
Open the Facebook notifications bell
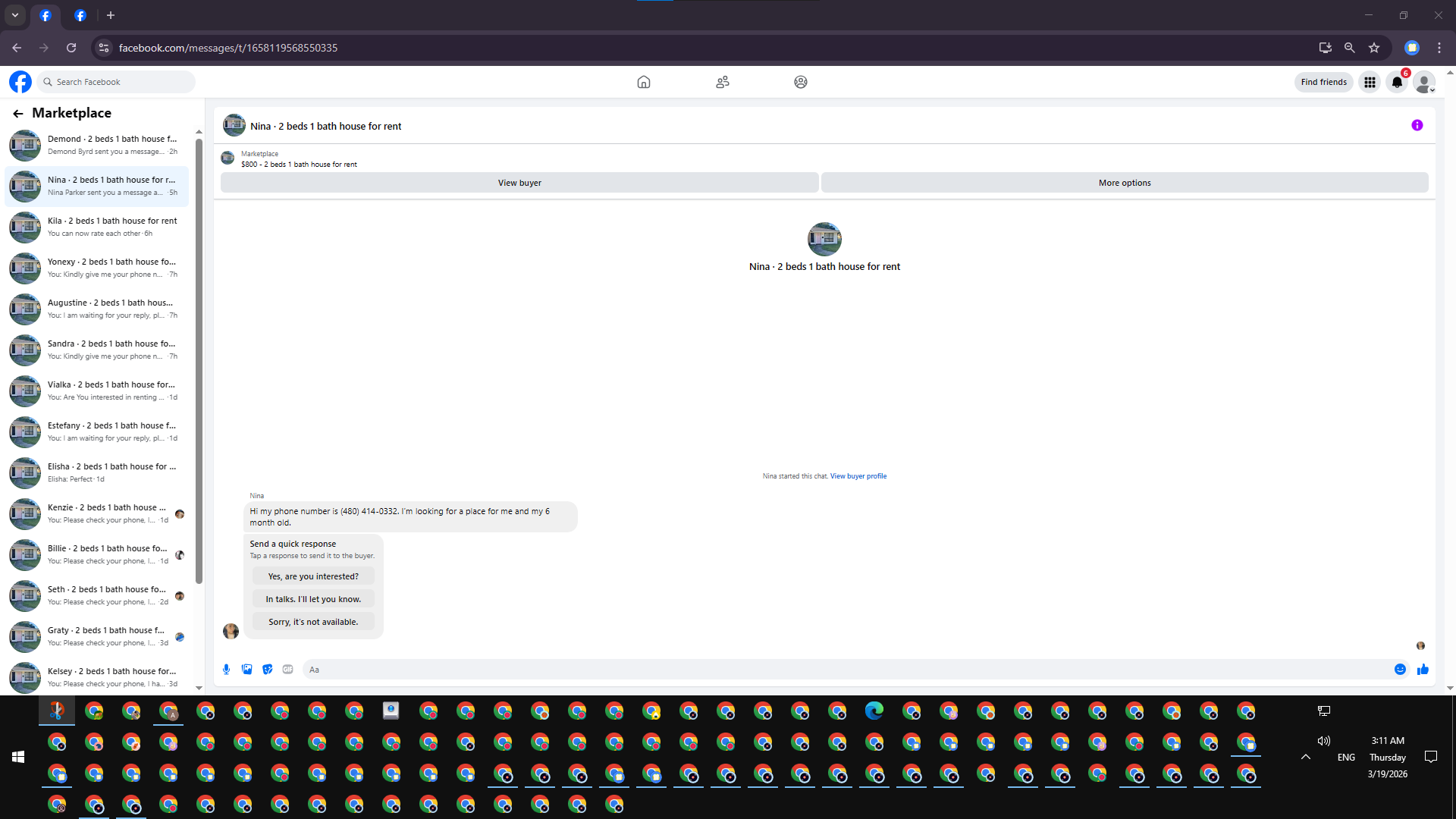pos(1397,82)
